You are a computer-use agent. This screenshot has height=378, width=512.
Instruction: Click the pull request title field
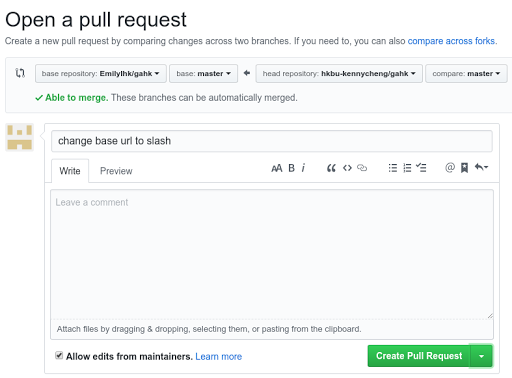pyautogui.click(x=272, y=141)
